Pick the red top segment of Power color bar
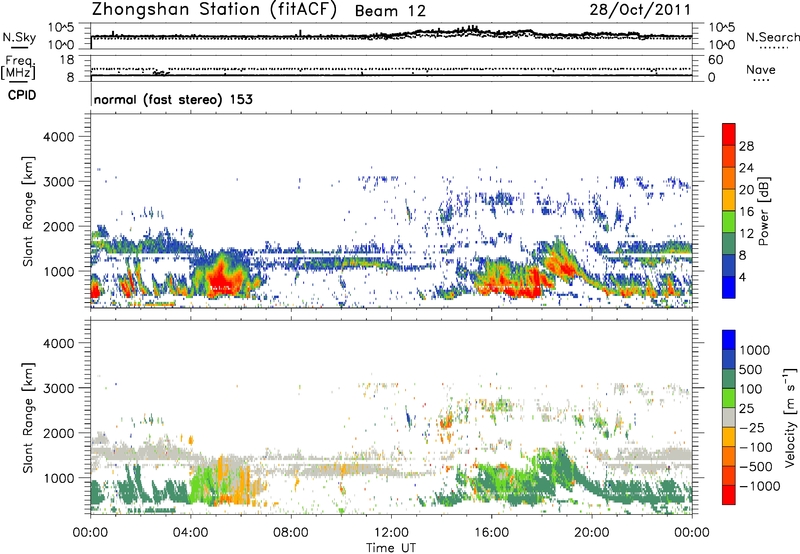The height and width of the screenshot is (554, 800). 729,134
